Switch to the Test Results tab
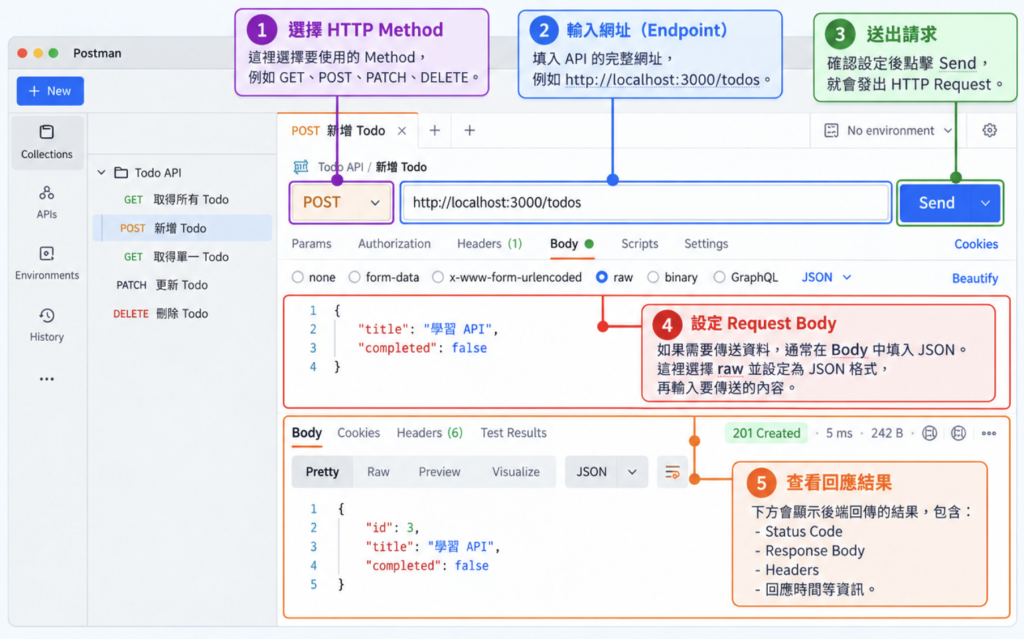 [x=513, y=433]
